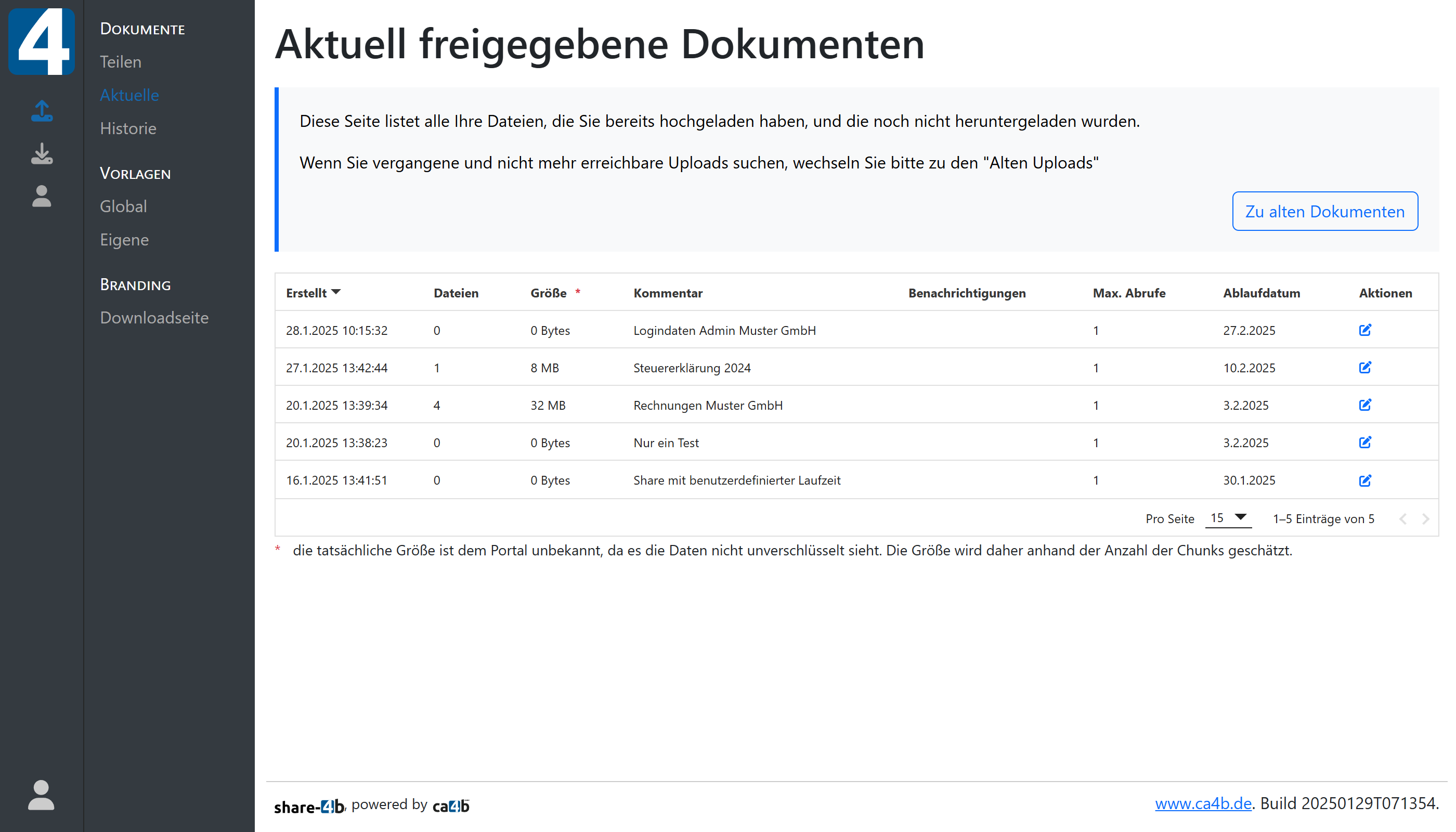
Task: Select Global under Vorlagen
Action: 123,206
